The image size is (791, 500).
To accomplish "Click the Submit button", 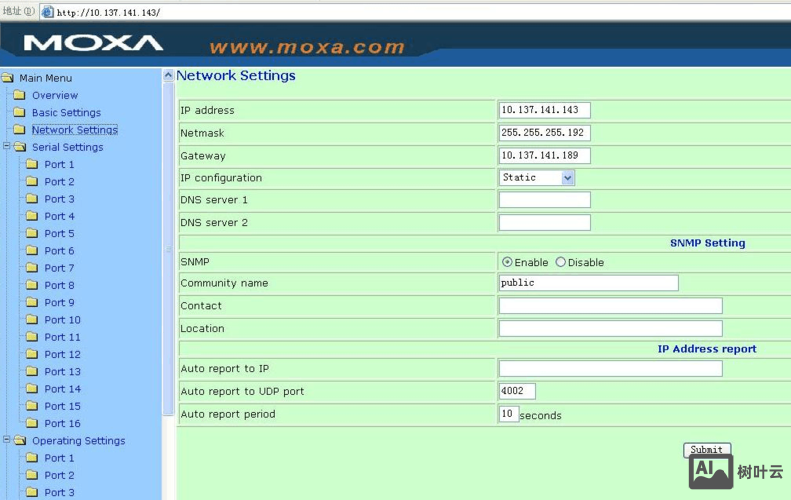I will [707, 450].
